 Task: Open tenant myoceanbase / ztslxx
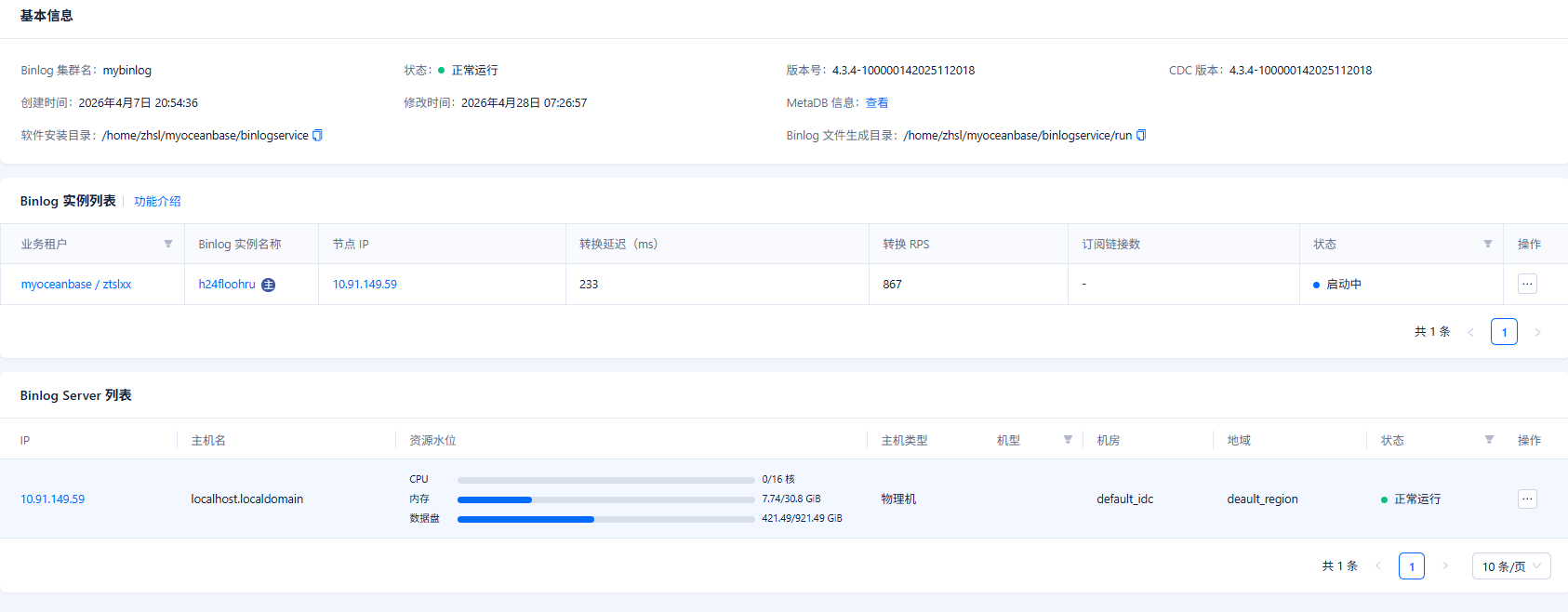pyautogui.click(x=76, y=285)
